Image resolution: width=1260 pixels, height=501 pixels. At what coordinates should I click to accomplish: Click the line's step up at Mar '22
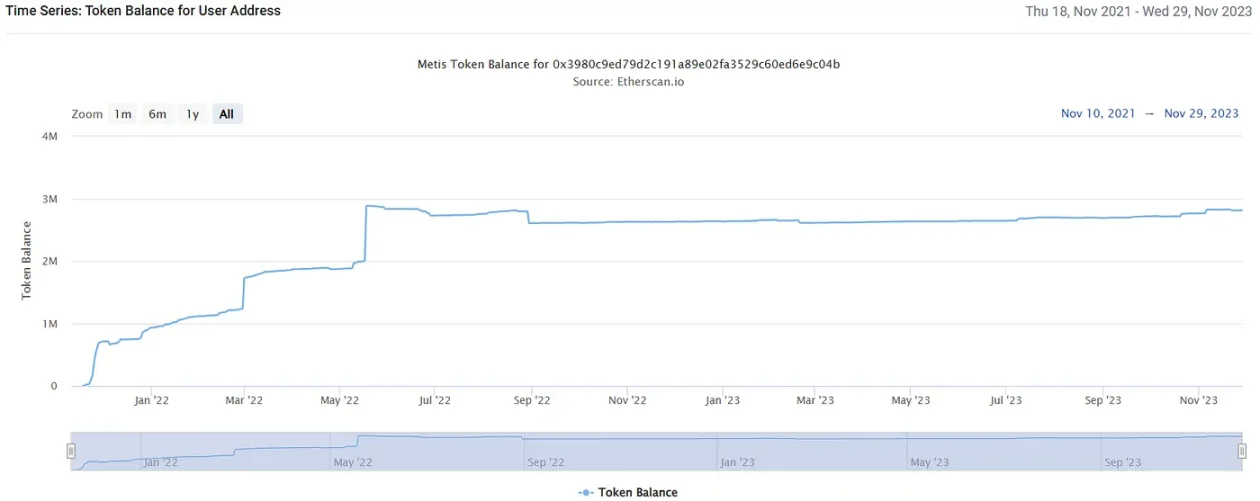(244, 293)
